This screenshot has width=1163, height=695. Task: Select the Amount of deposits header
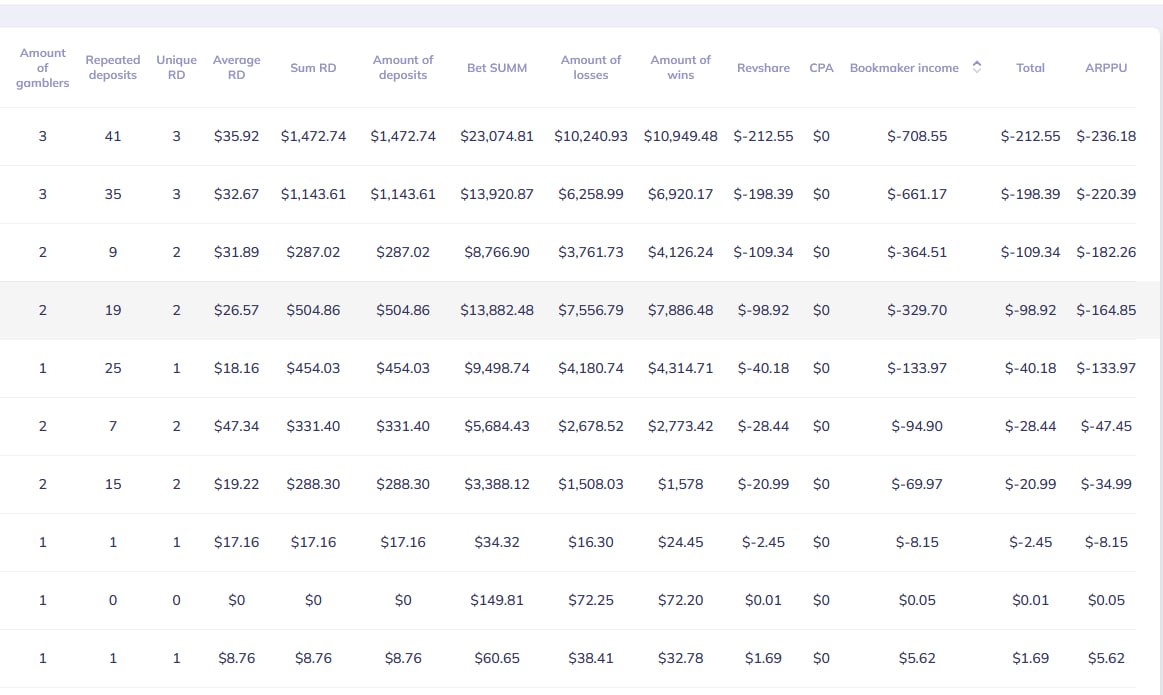click(x=403, y=68)
